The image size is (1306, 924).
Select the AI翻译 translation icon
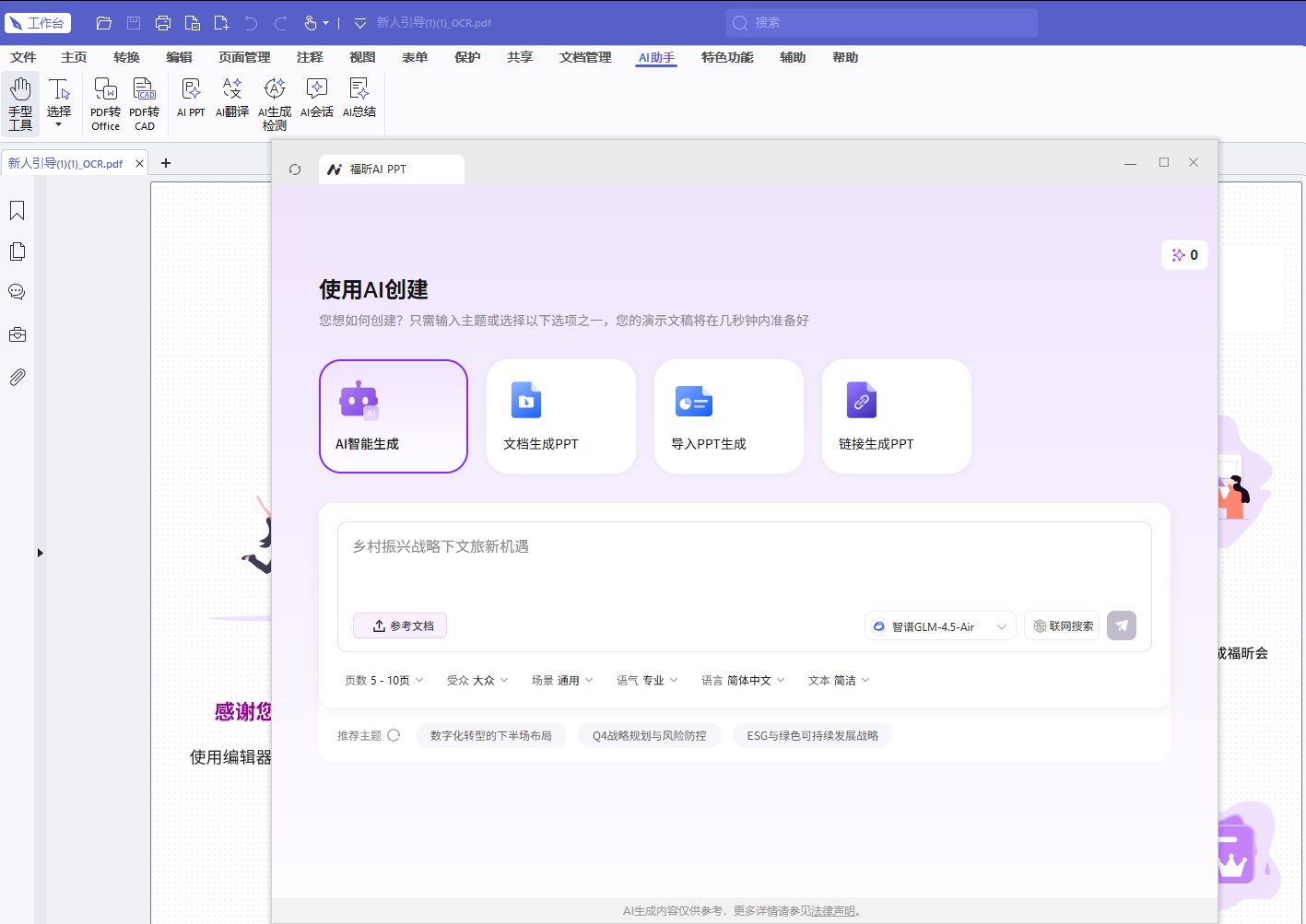point(232,99)
